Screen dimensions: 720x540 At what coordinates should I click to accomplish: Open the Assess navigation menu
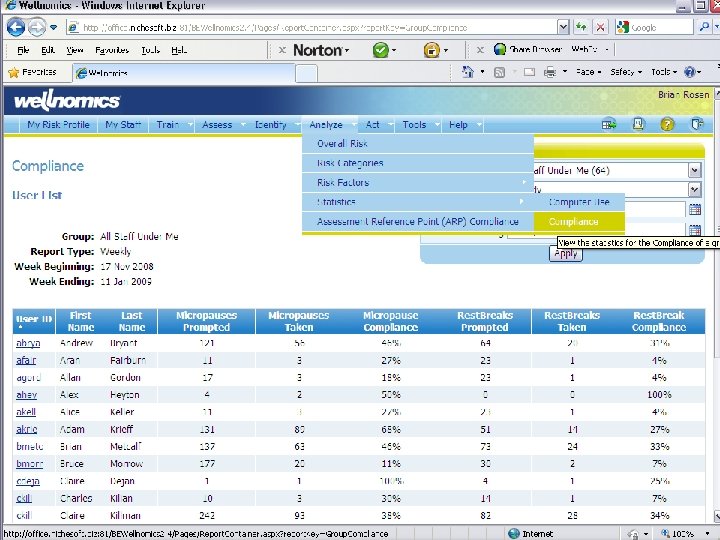(221, 124)
